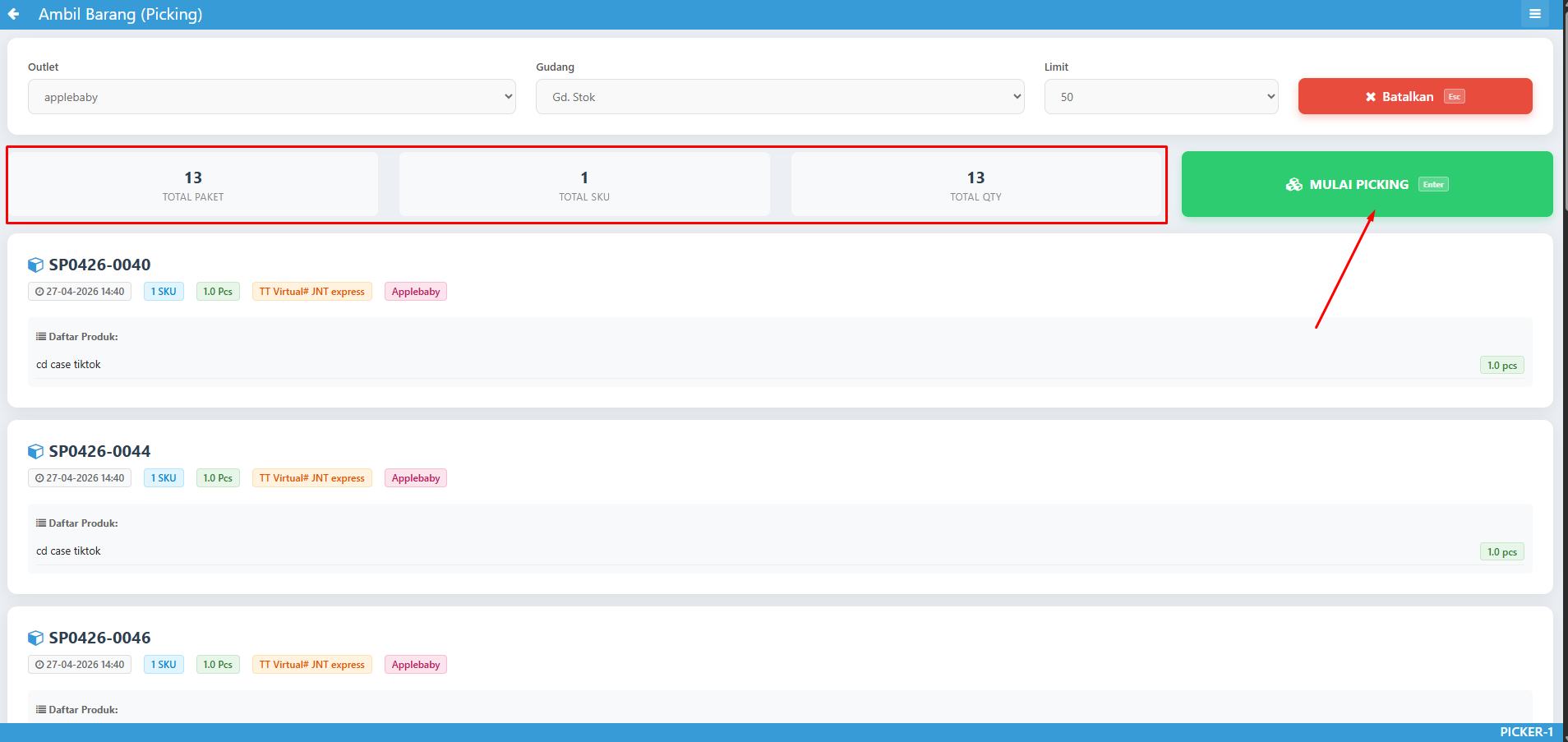
Task: Click the Applebaby badge of SP0426-0040
Action: click(x=416, y=292)
